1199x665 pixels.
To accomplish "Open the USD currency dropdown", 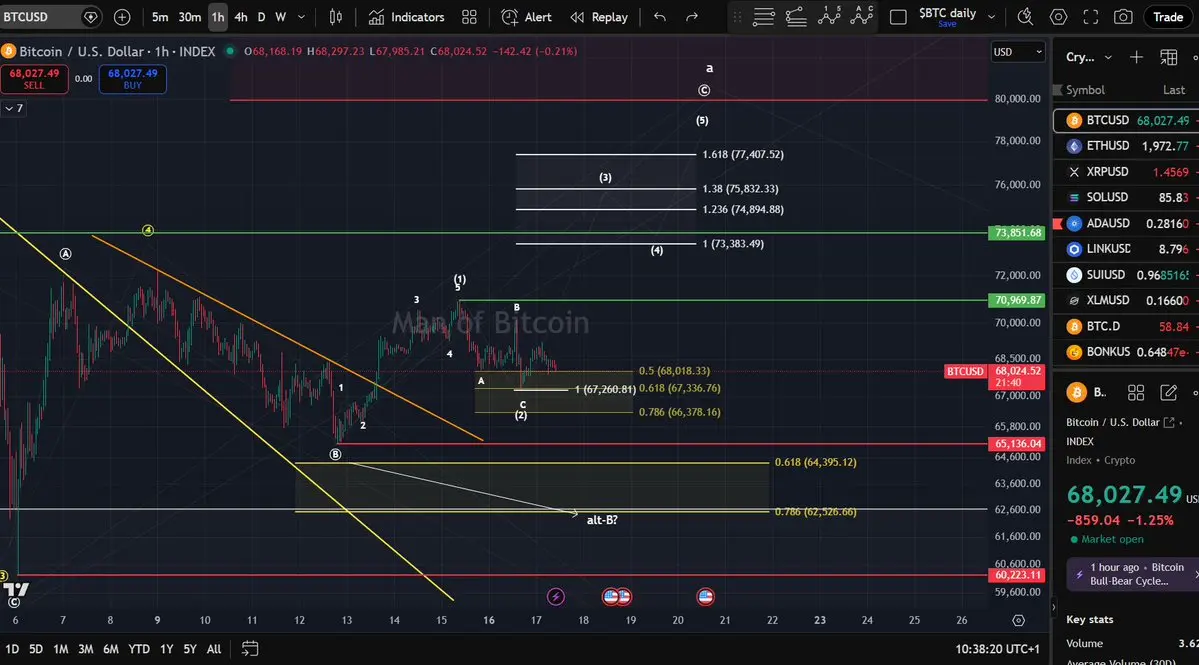I will [1017, 52].
